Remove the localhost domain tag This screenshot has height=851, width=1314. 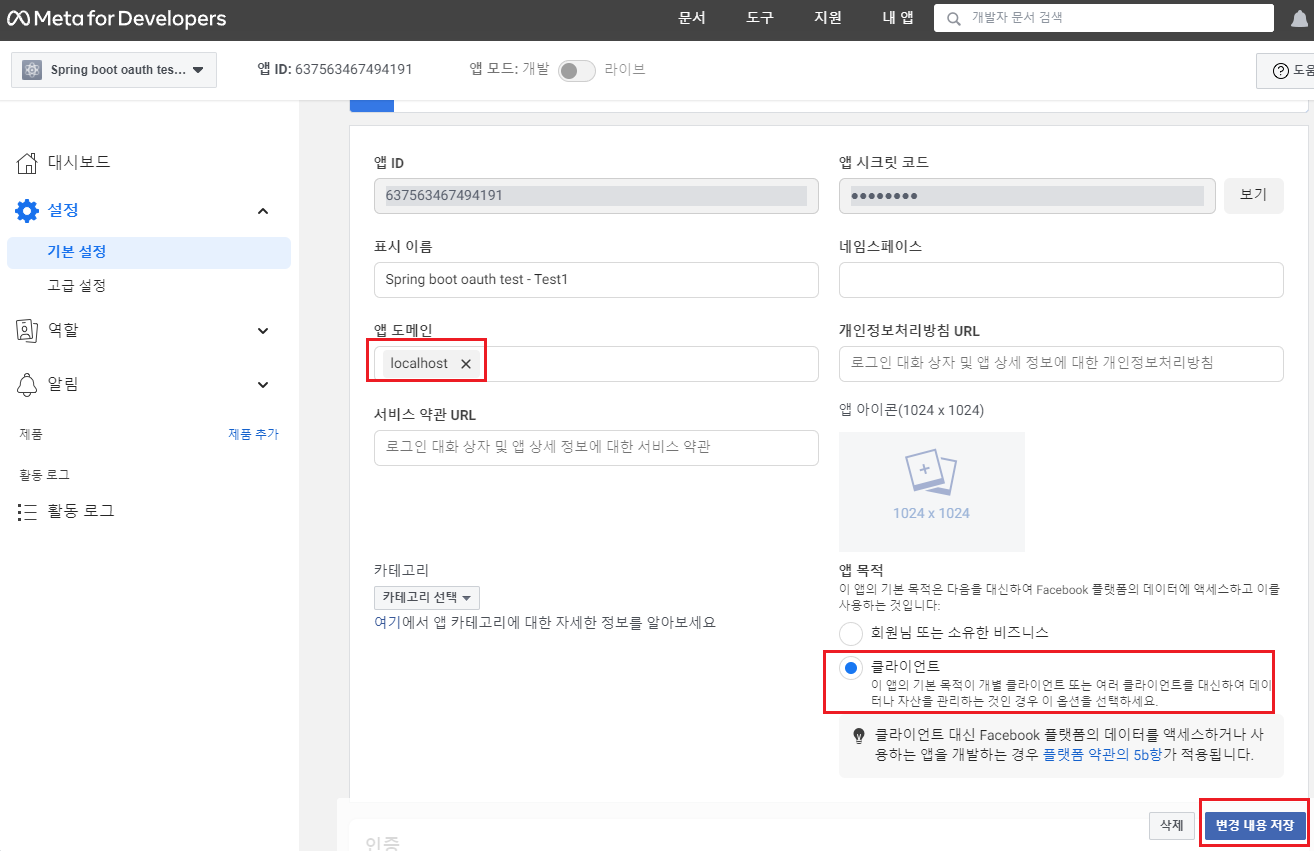pos(465,364)
